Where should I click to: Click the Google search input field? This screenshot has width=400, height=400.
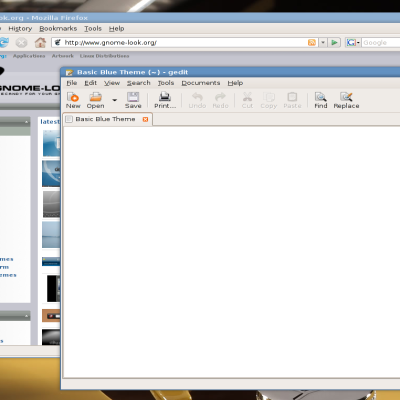point(381,42)
